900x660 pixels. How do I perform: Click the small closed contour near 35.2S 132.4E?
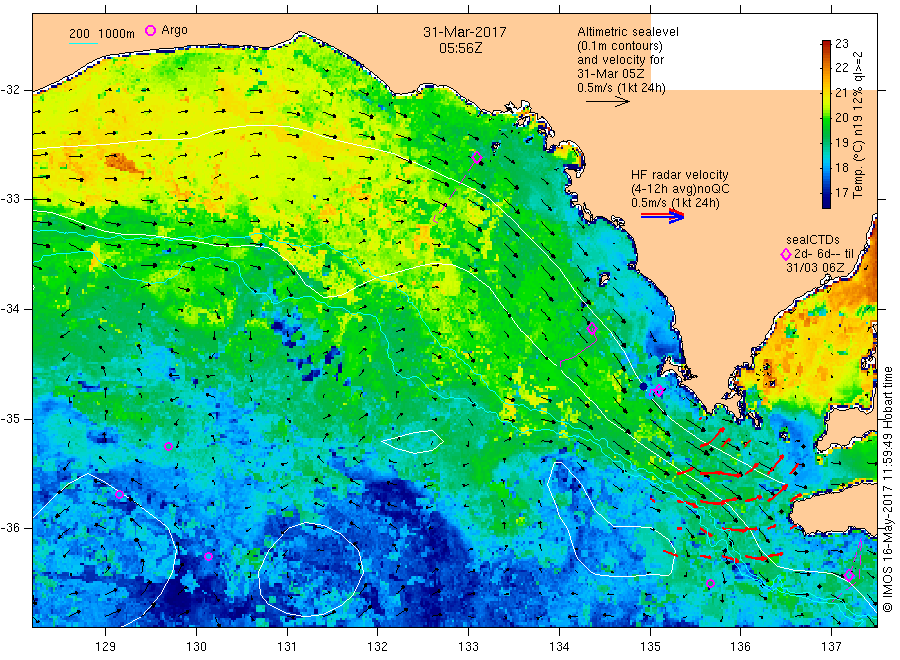[412, 441]
